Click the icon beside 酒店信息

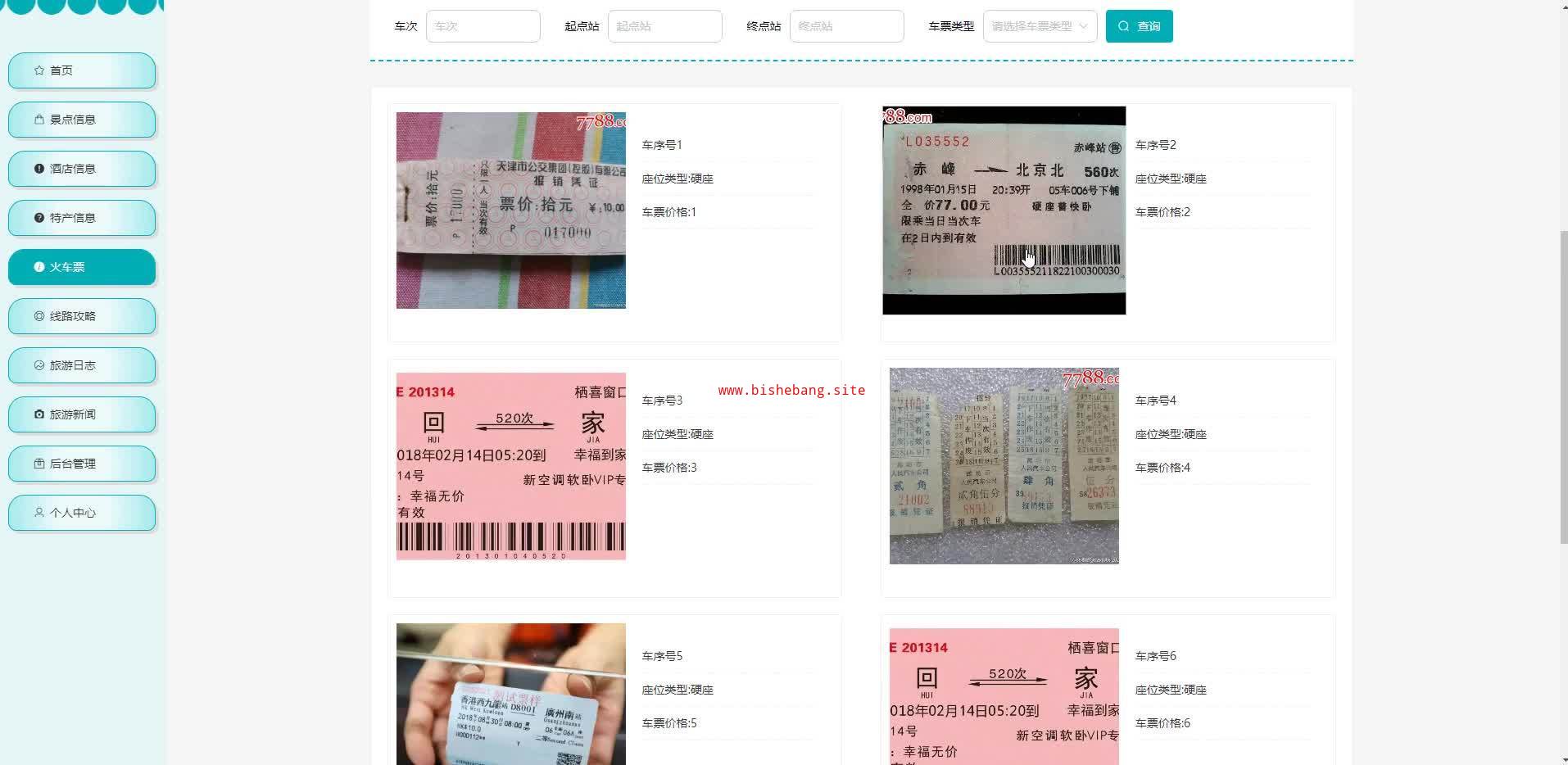coord(39,169)
